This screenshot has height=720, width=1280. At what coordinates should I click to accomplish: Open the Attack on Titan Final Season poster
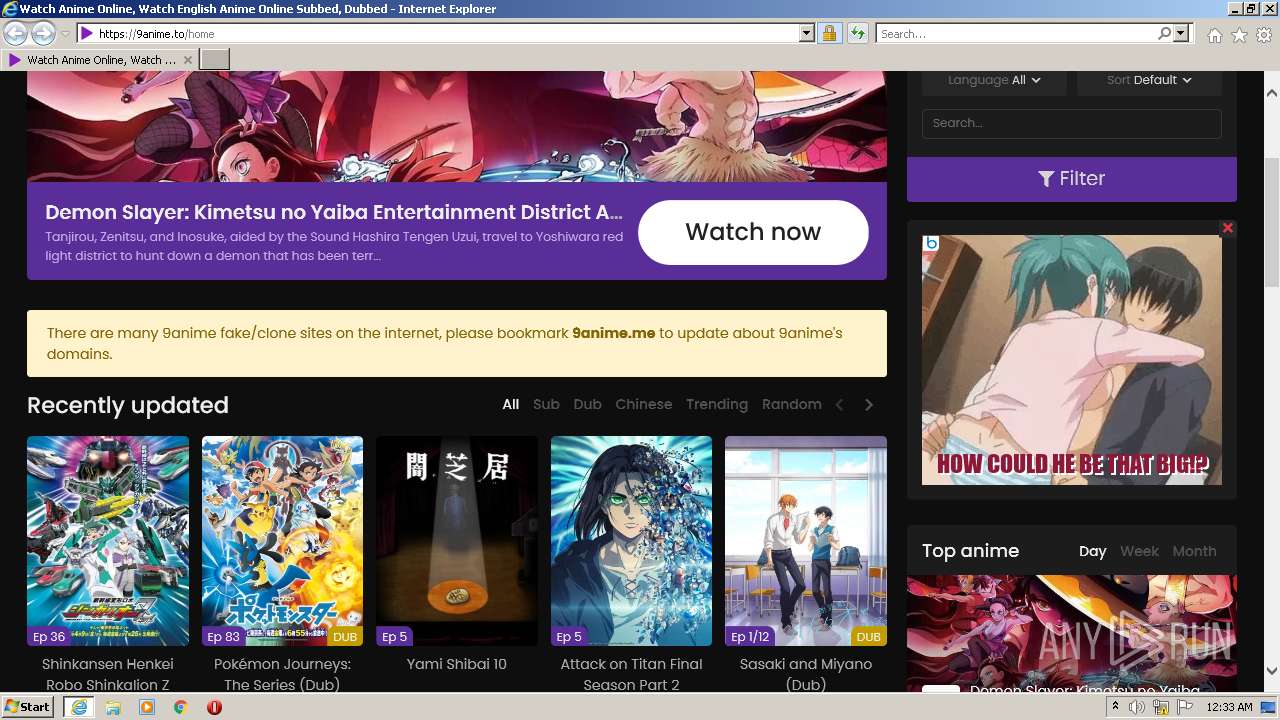pos(631,541)
